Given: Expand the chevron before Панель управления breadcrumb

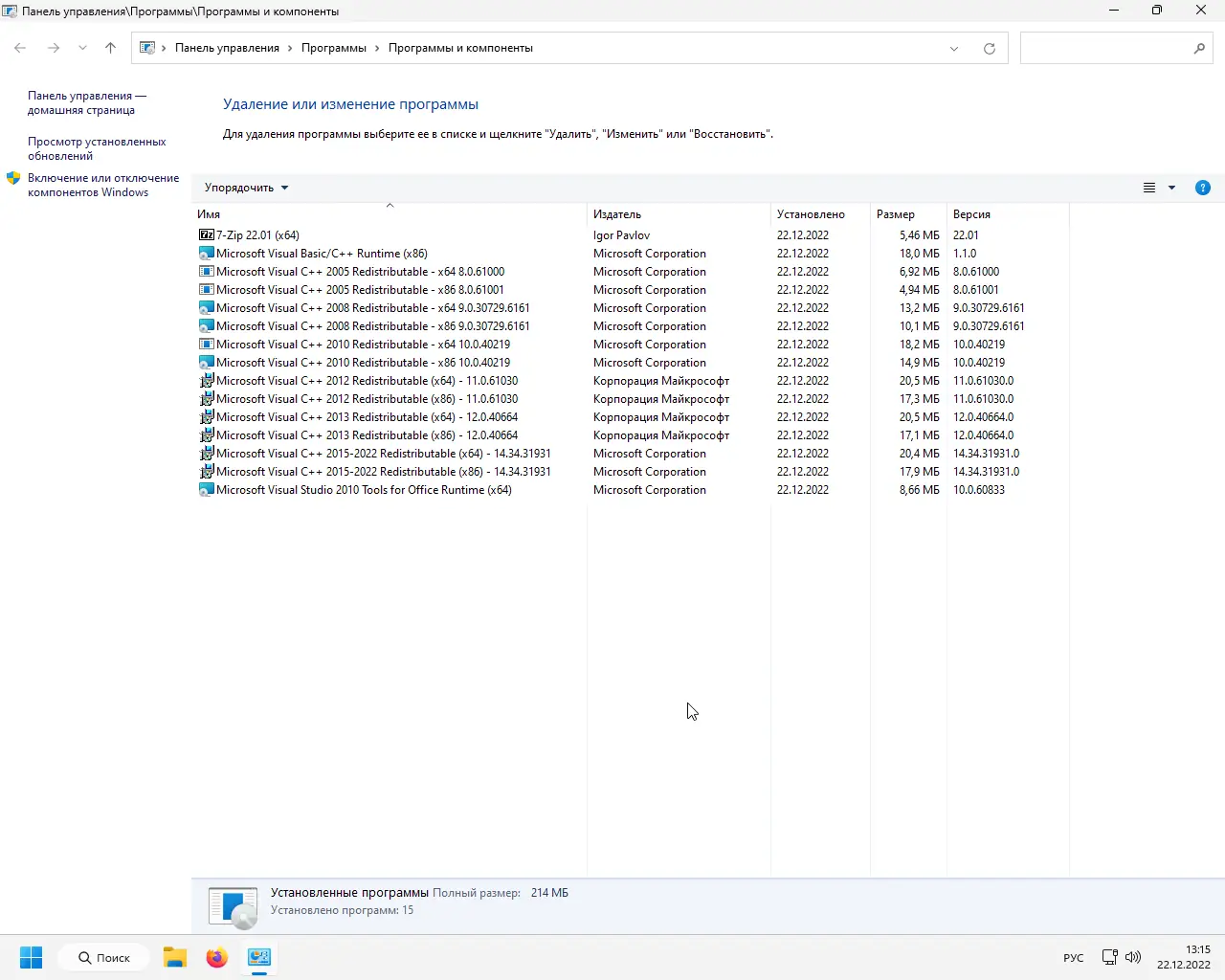Looking at the screenshot, I should [x=164, y=48].
